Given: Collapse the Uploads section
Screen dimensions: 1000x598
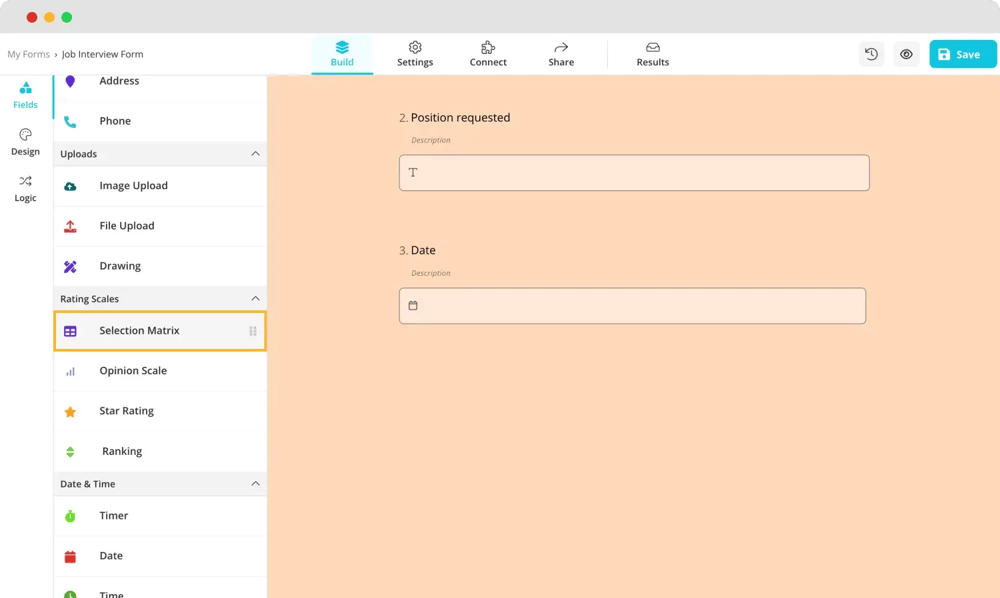Looking at the screenshot, I should tap(255, 154).
